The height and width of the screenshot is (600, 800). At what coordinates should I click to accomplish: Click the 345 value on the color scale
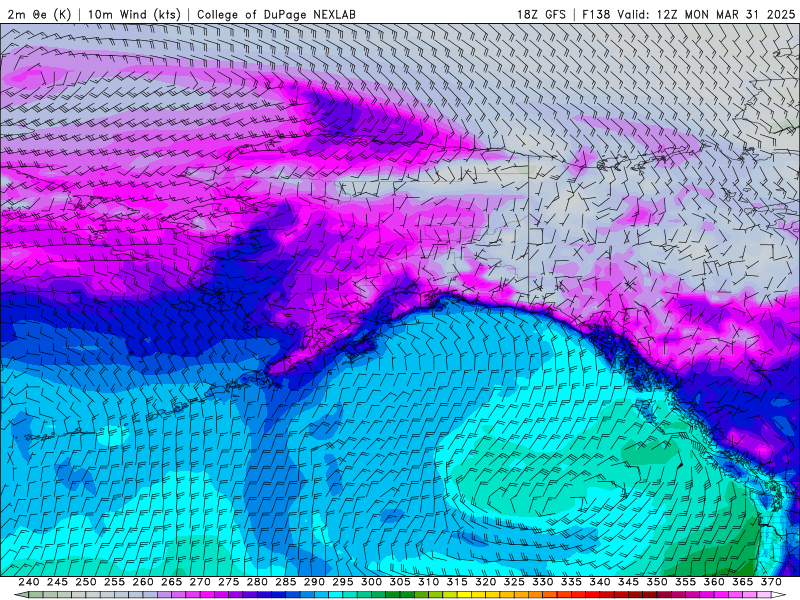pyautogui.click(x=629, y=582)
